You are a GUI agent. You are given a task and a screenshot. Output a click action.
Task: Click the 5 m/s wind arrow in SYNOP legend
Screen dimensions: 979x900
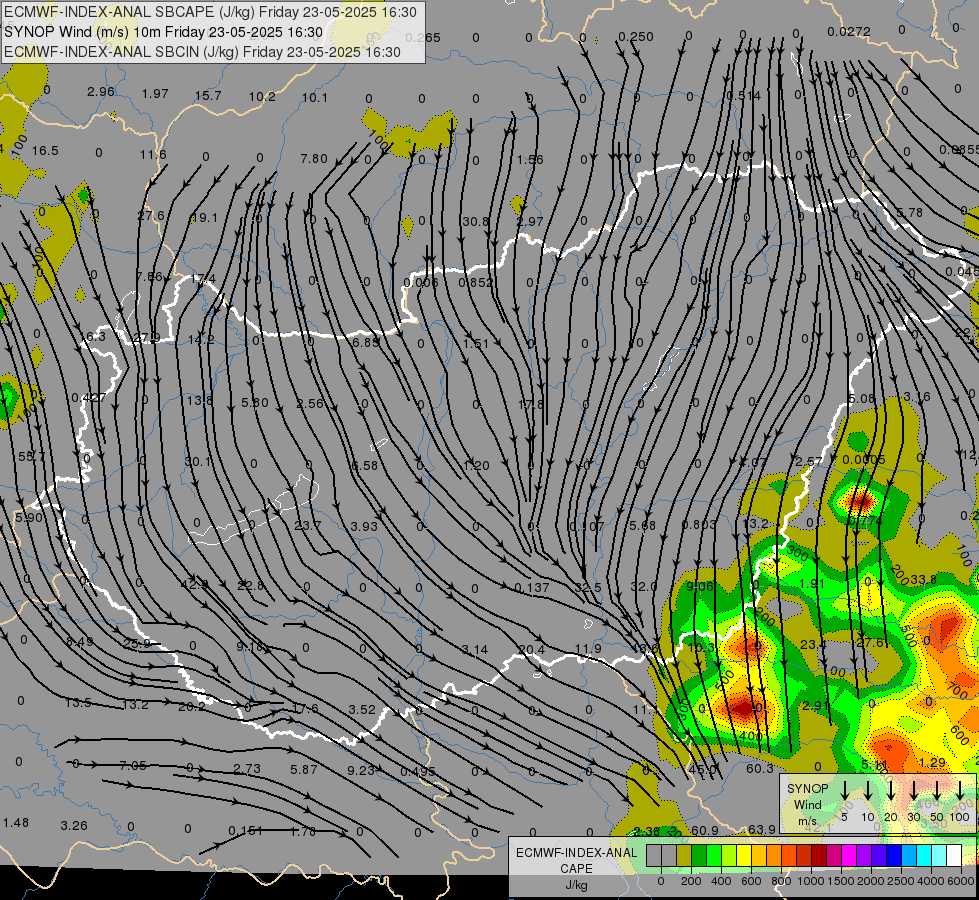[x=844, y=790]
